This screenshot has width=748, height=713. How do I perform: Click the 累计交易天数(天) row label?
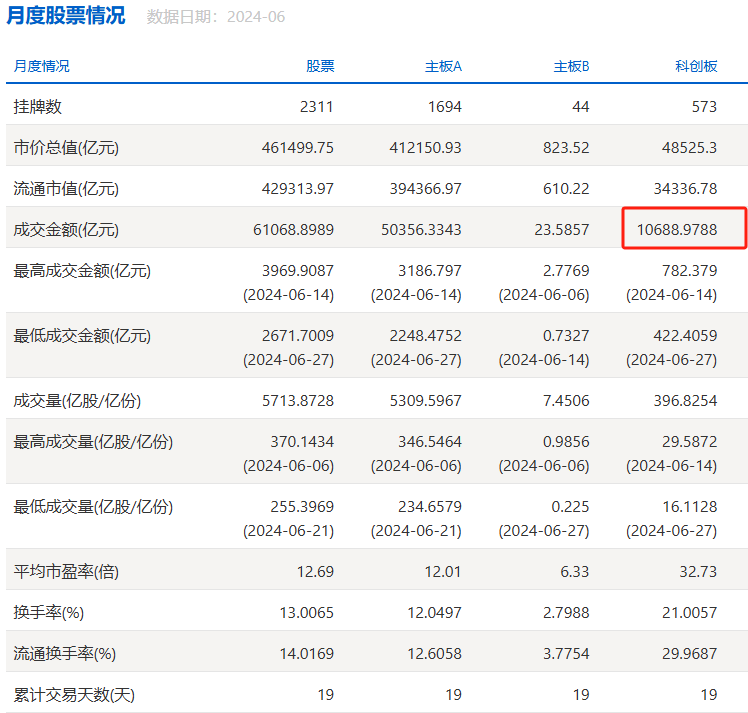pyautogui.click(x=73, y=694)
